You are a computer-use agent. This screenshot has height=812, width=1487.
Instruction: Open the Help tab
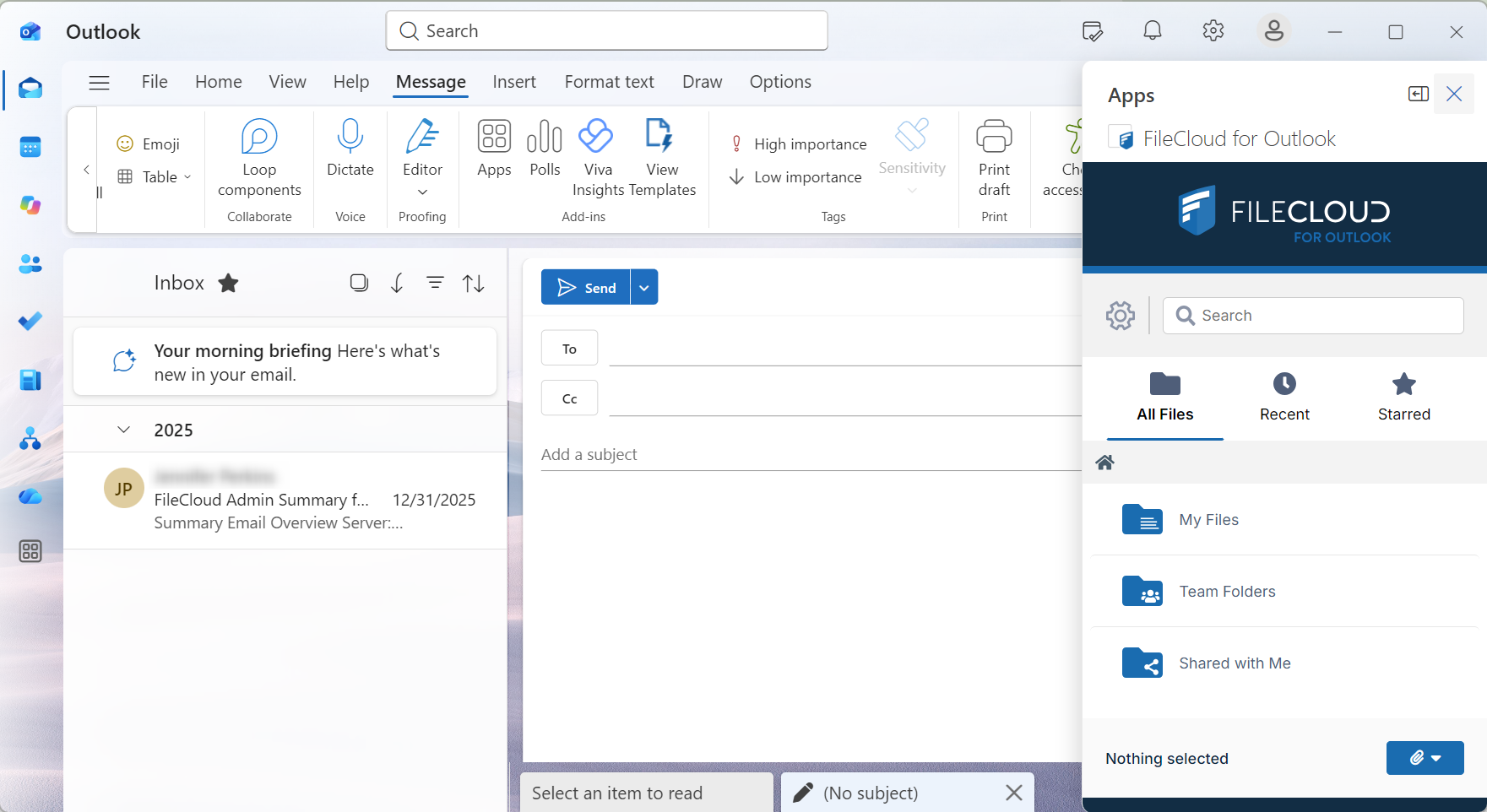[351, 82]
